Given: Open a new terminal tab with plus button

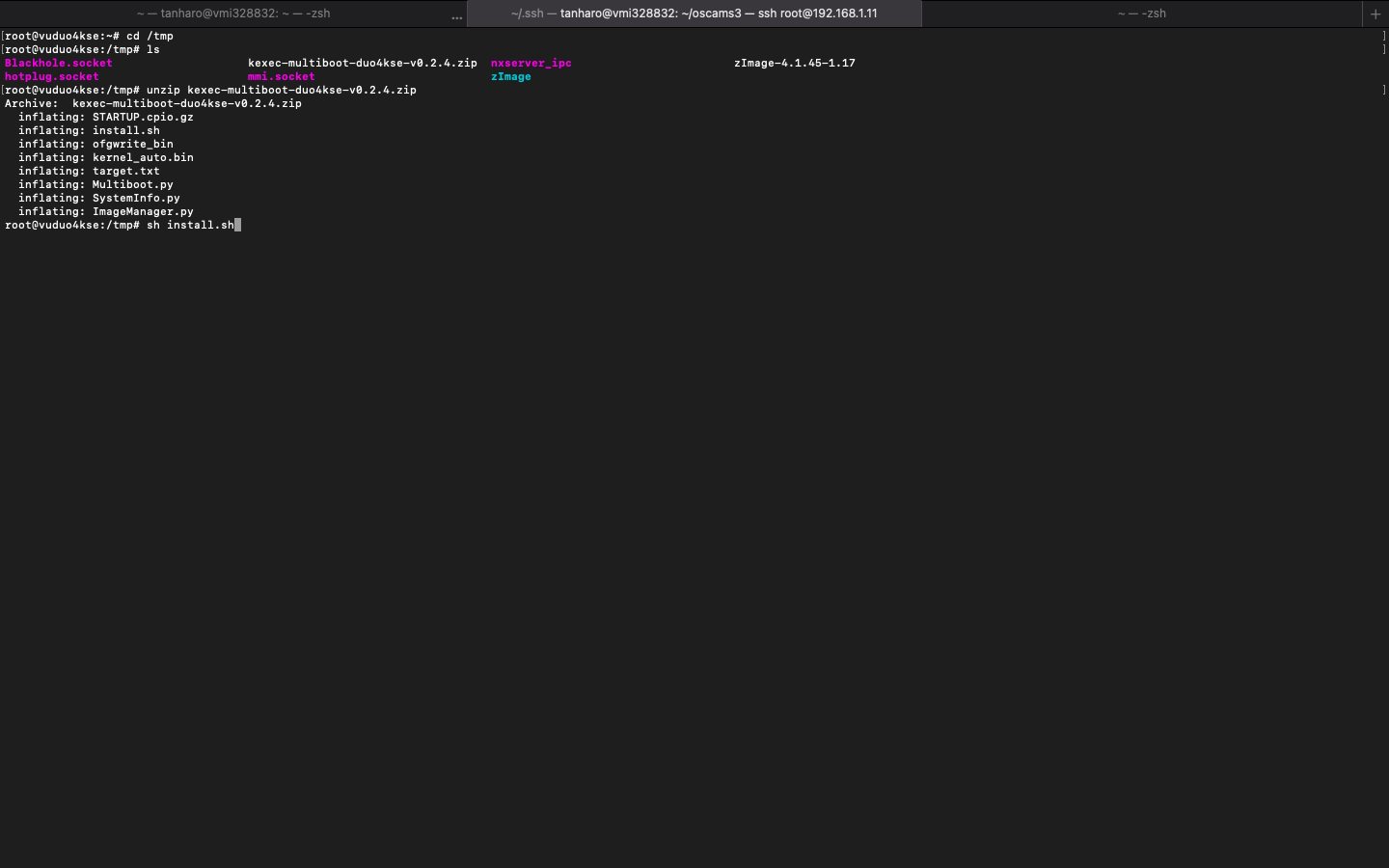Looking at the screenshot, I should point(1375,14).
